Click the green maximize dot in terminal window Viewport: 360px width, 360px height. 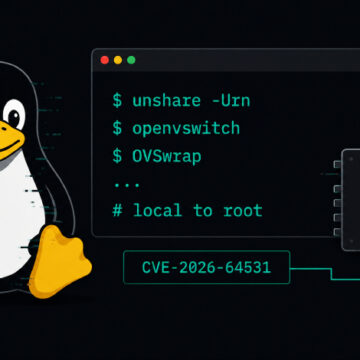(x=131, y=60)
